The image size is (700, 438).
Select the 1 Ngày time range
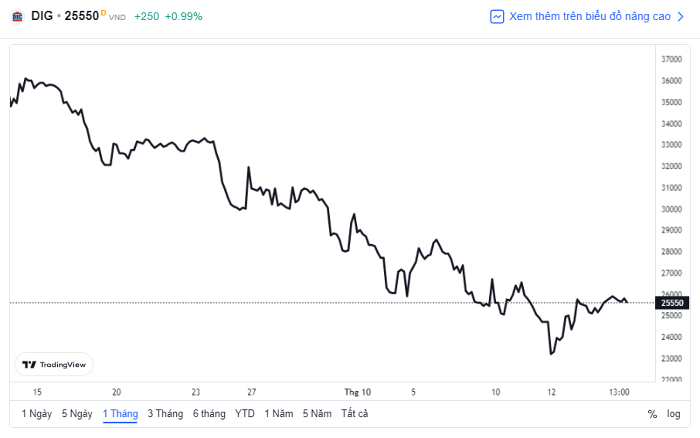click(37, 414)
